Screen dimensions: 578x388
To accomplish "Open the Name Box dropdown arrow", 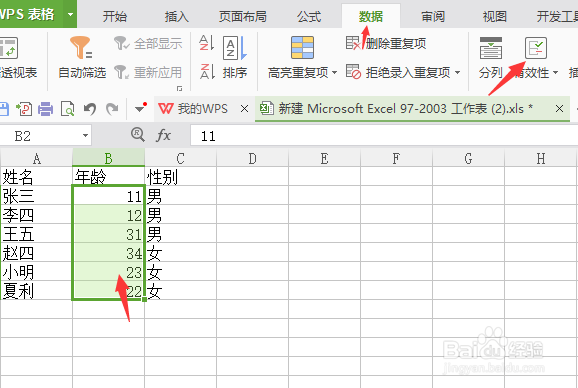I will coord(85,136).
